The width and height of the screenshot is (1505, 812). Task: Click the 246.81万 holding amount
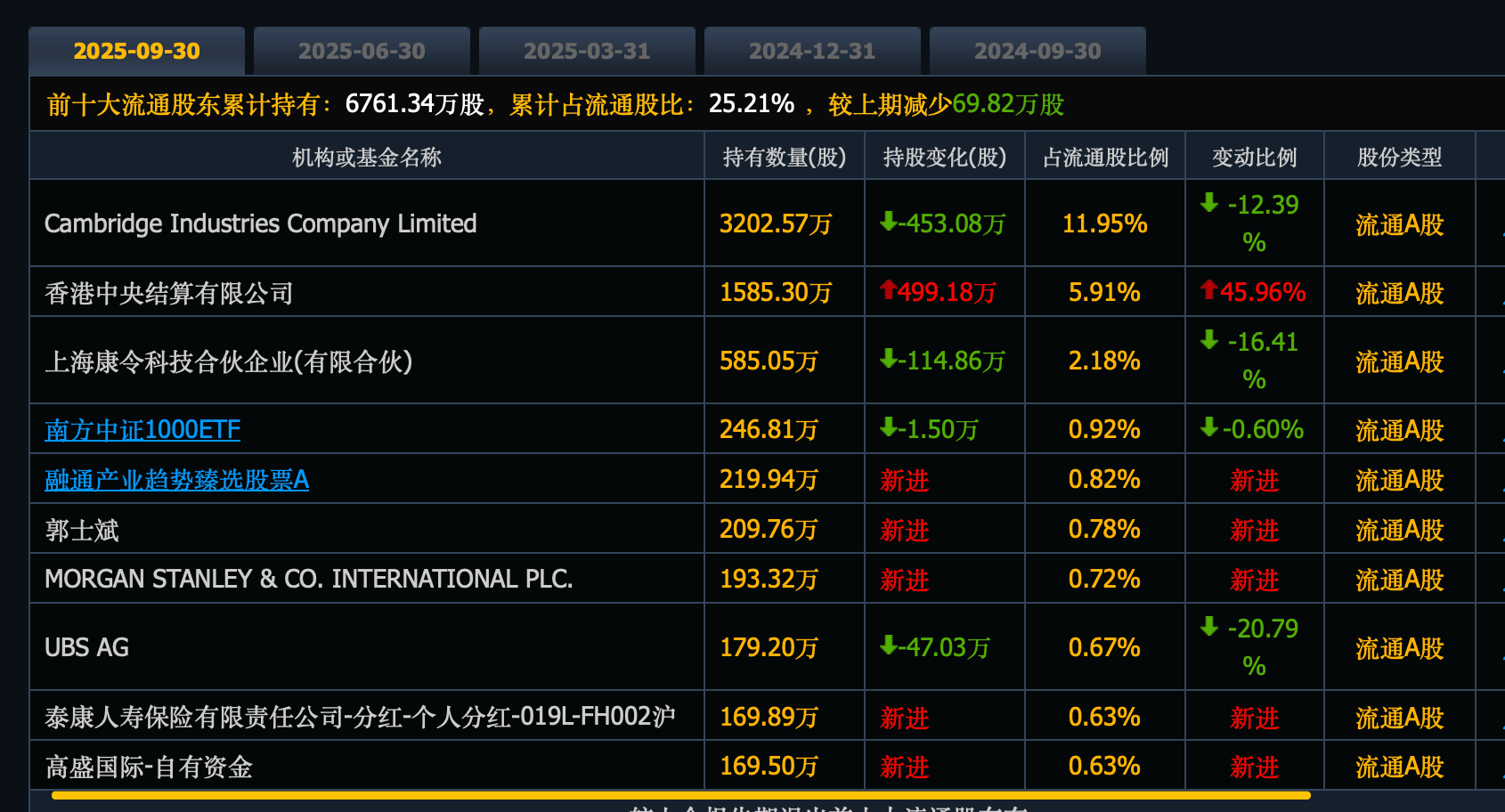tap(769, 430)
